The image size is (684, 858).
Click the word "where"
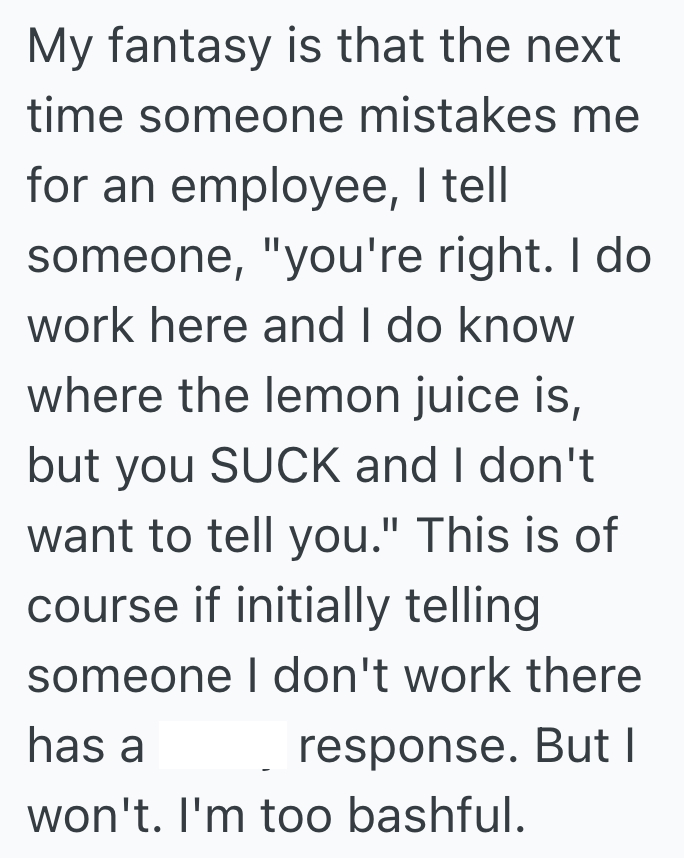96,399
